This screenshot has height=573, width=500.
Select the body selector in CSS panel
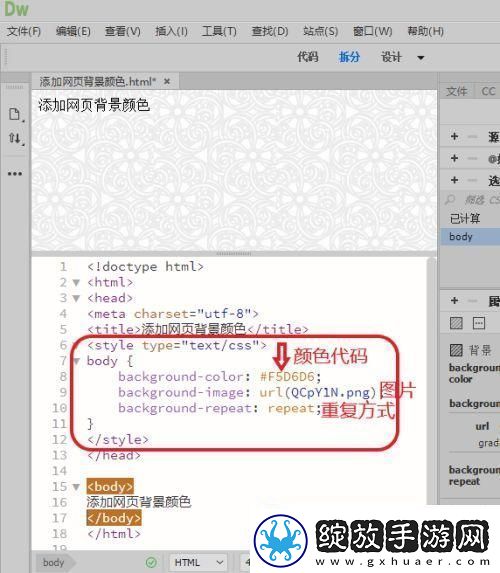pos(469,236)
